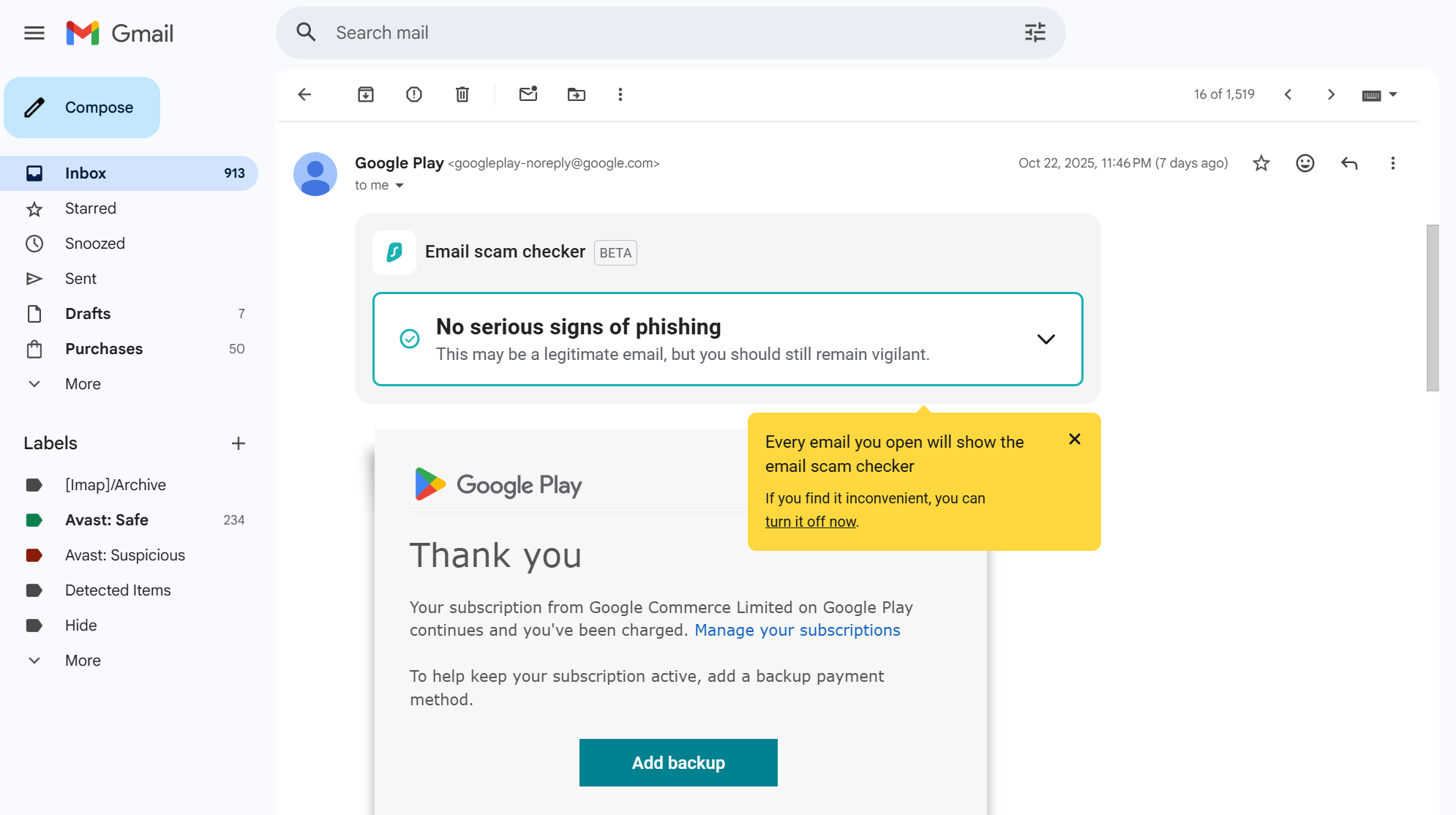Open advanced search filter options

click(x=1034, y=32)
